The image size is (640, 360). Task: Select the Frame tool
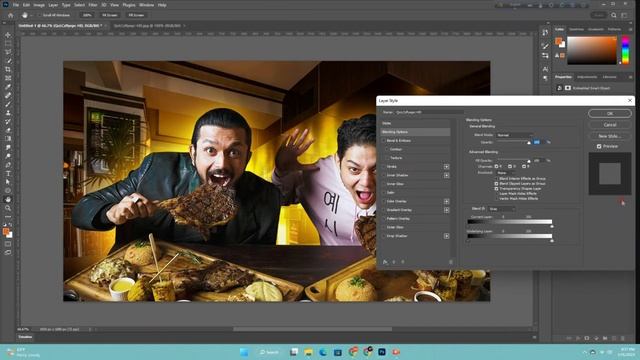[x=8, y=78]
